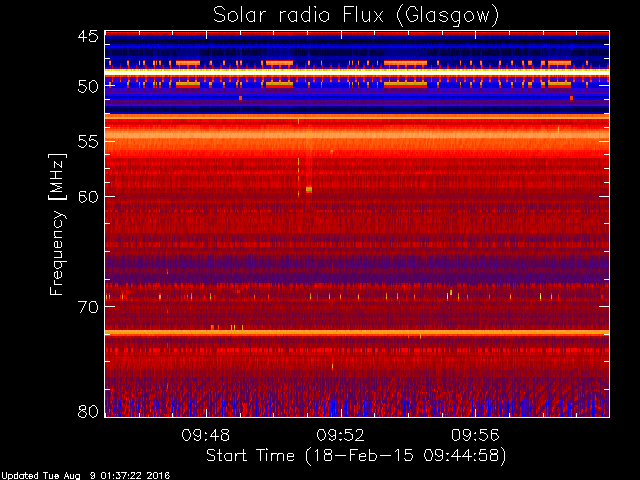Click the 80 frequency tick label
The width and height of the screenshot is (640, 480).
pos(88,411)
